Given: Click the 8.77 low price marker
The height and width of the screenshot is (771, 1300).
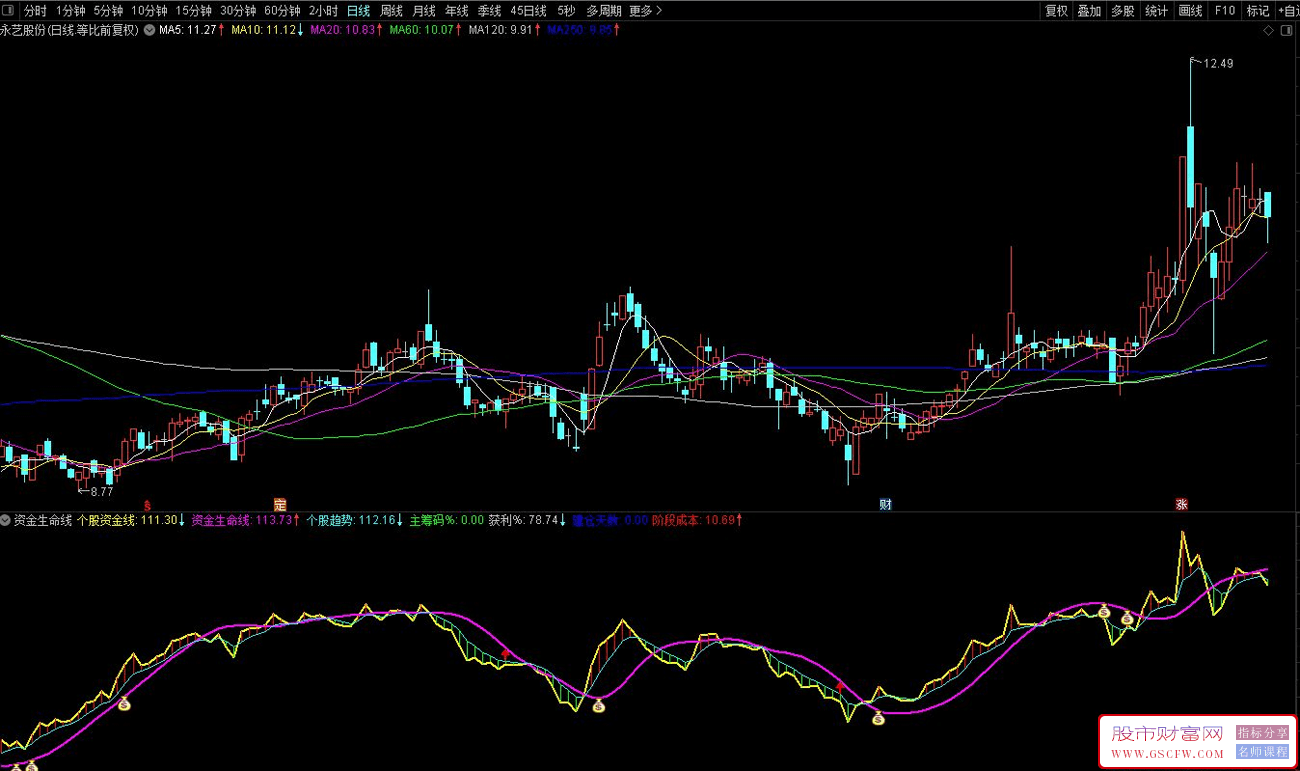Looking at the screenshot, I should click(102, 491).
